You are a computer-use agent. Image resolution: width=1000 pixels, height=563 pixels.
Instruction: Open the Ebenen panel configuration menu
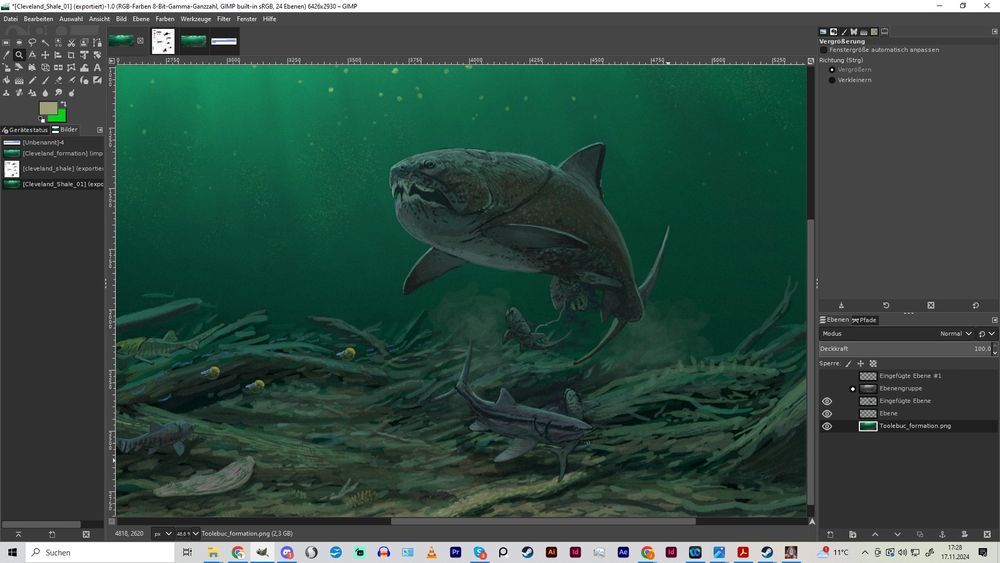[994, 320]
